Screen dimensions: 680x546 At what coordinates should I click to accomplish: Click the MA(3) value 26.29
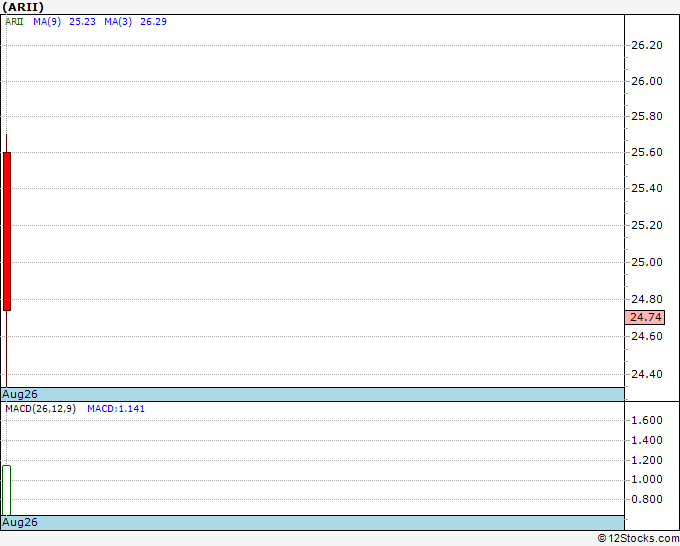154,22
